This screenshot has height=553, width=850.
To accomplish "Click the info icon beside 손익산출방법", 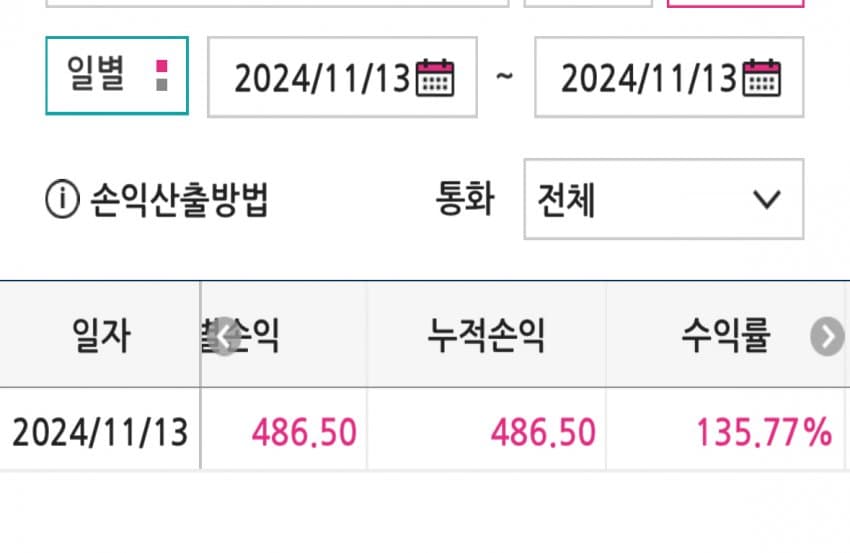I will click(x=62, y=199).
